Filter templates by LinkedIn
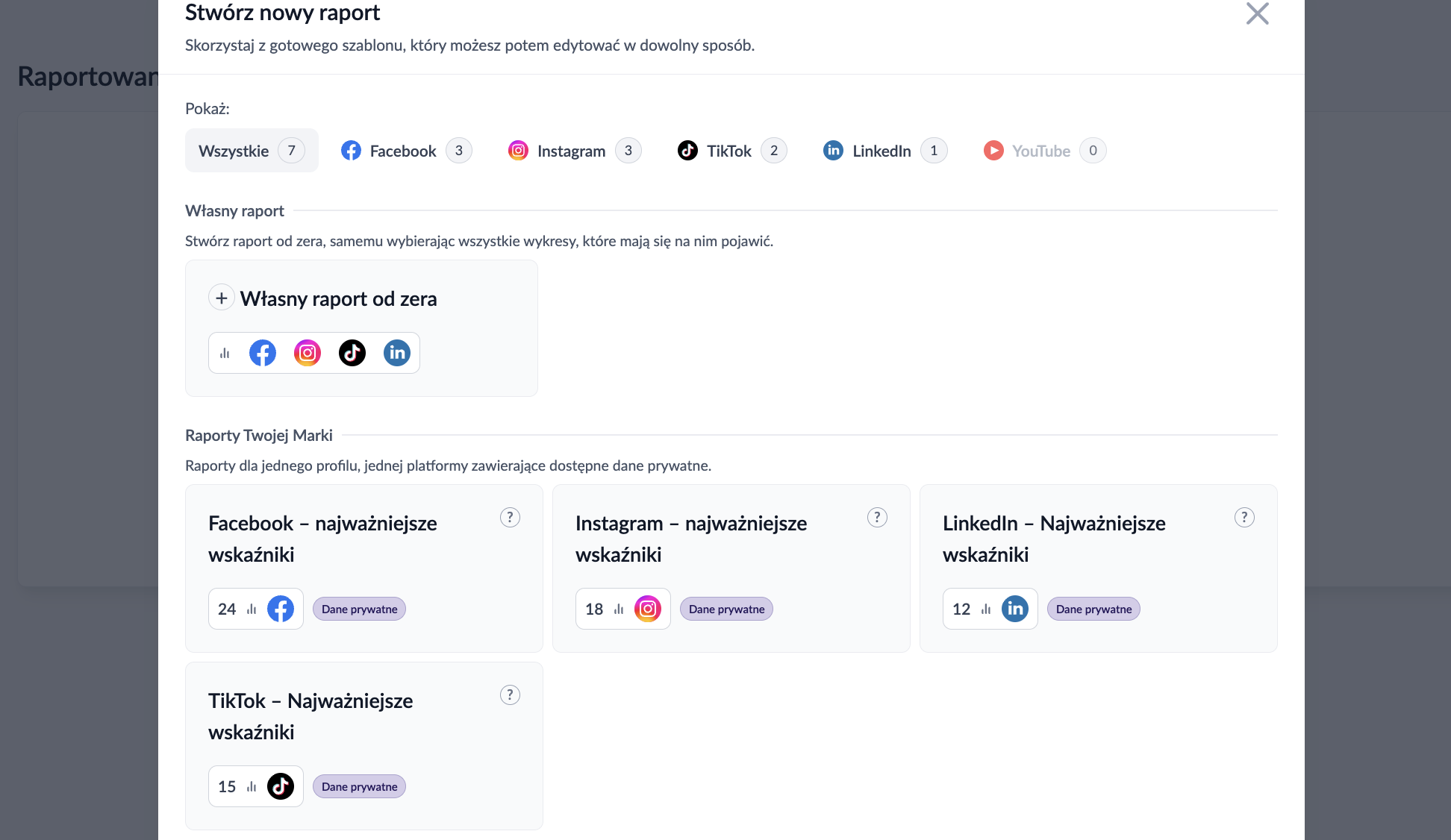The image size is (1451, 840). [x=884, y=151]
